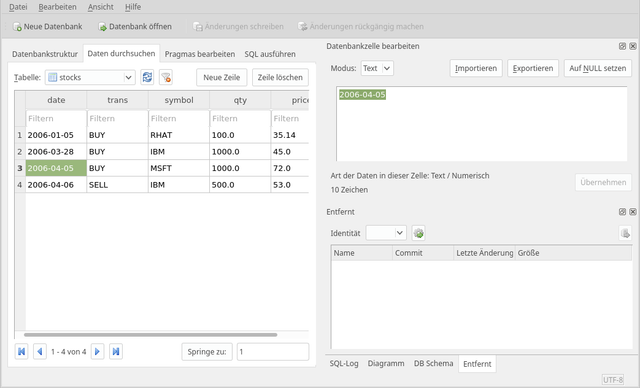Switch to Daten durchsuchen tab
Image resolution: width=640 pixels, height=388 pixels.
[121, 53]
